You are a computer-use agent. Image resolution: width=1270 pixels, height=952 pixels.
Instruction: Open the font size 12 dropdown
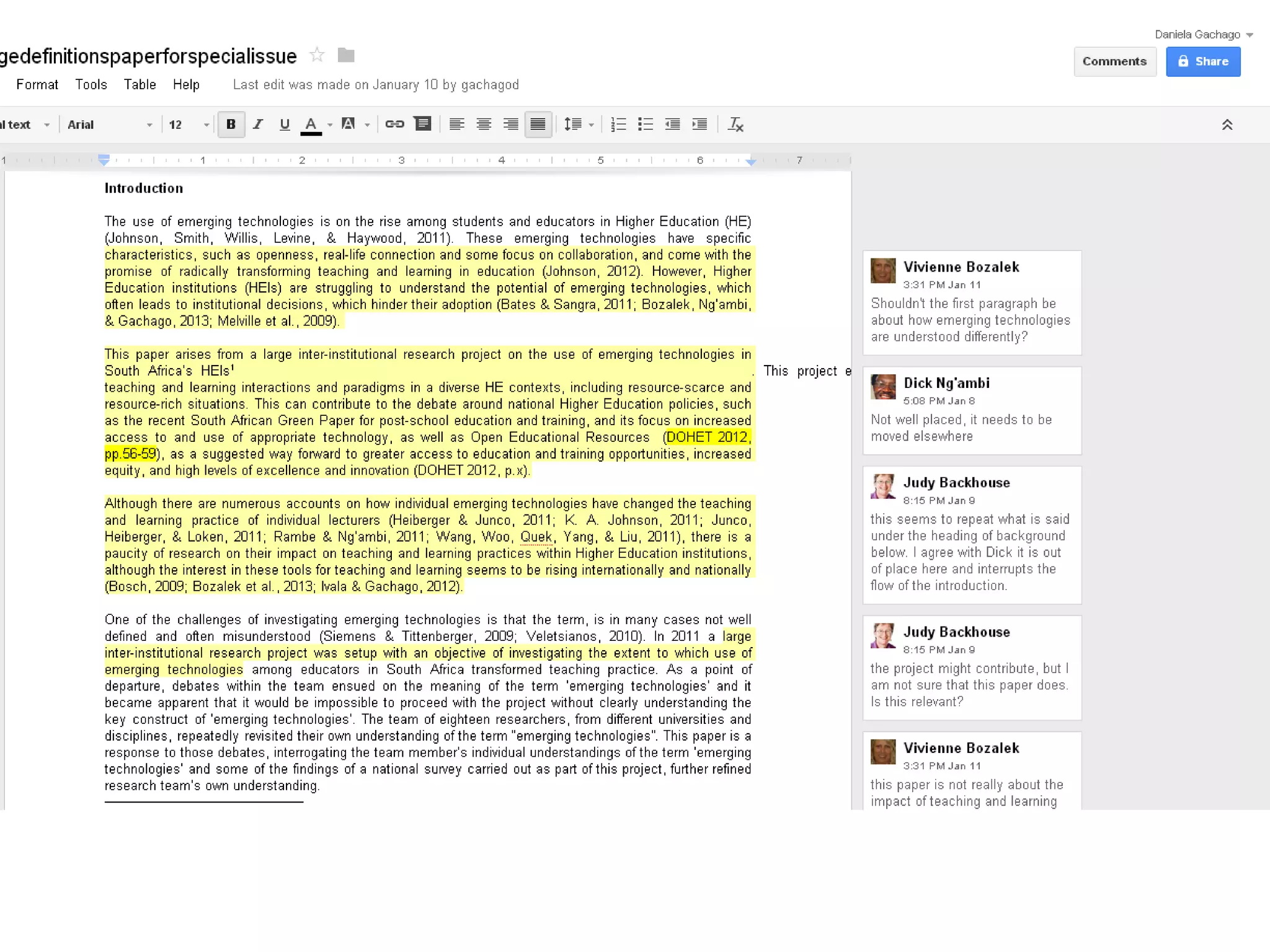[189, 125]
